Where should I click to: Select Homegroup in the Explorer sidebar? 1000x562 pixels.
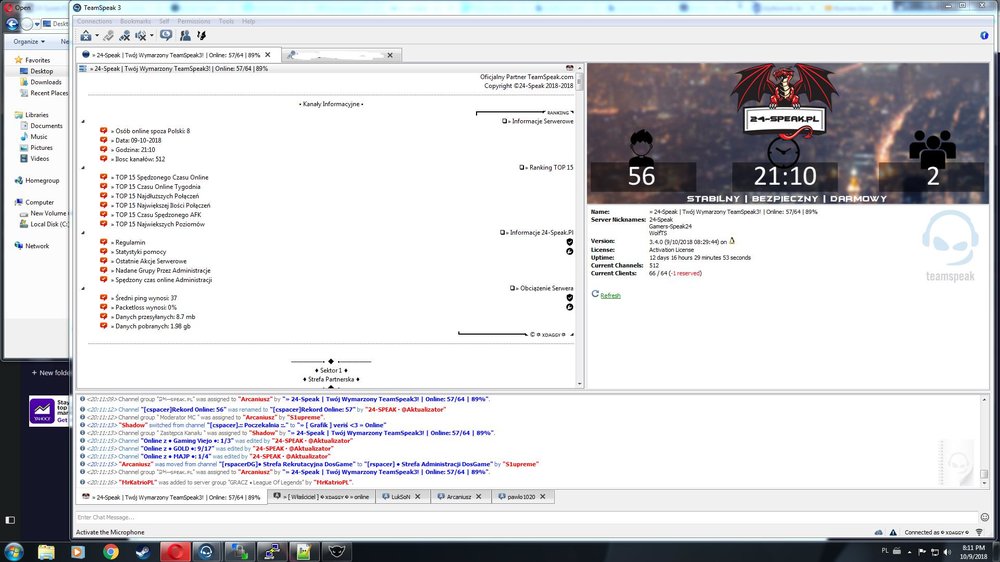37,181
